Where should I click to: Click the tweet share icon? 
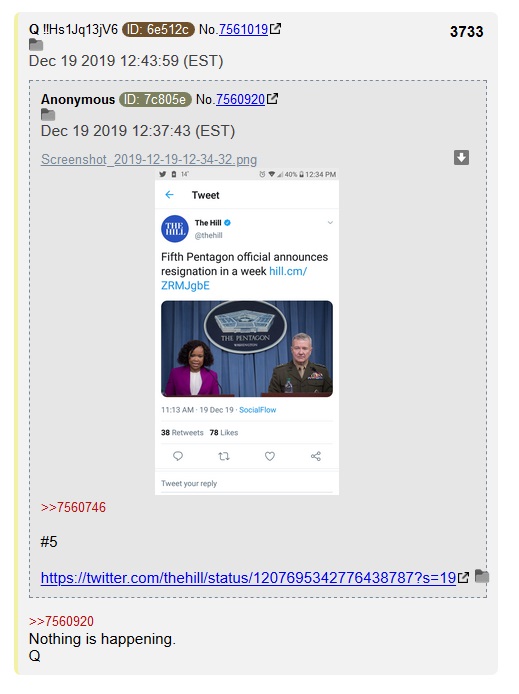(x=316, y=456)
